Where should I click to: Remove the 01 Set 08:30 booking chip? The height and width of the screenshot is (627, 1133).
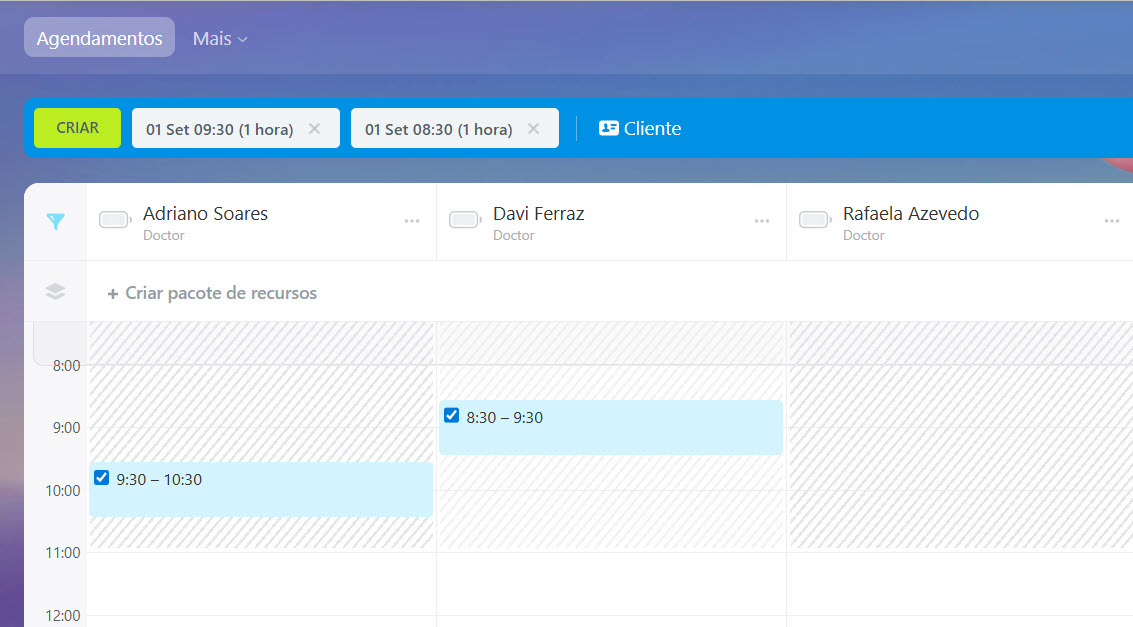coord(533,128)
